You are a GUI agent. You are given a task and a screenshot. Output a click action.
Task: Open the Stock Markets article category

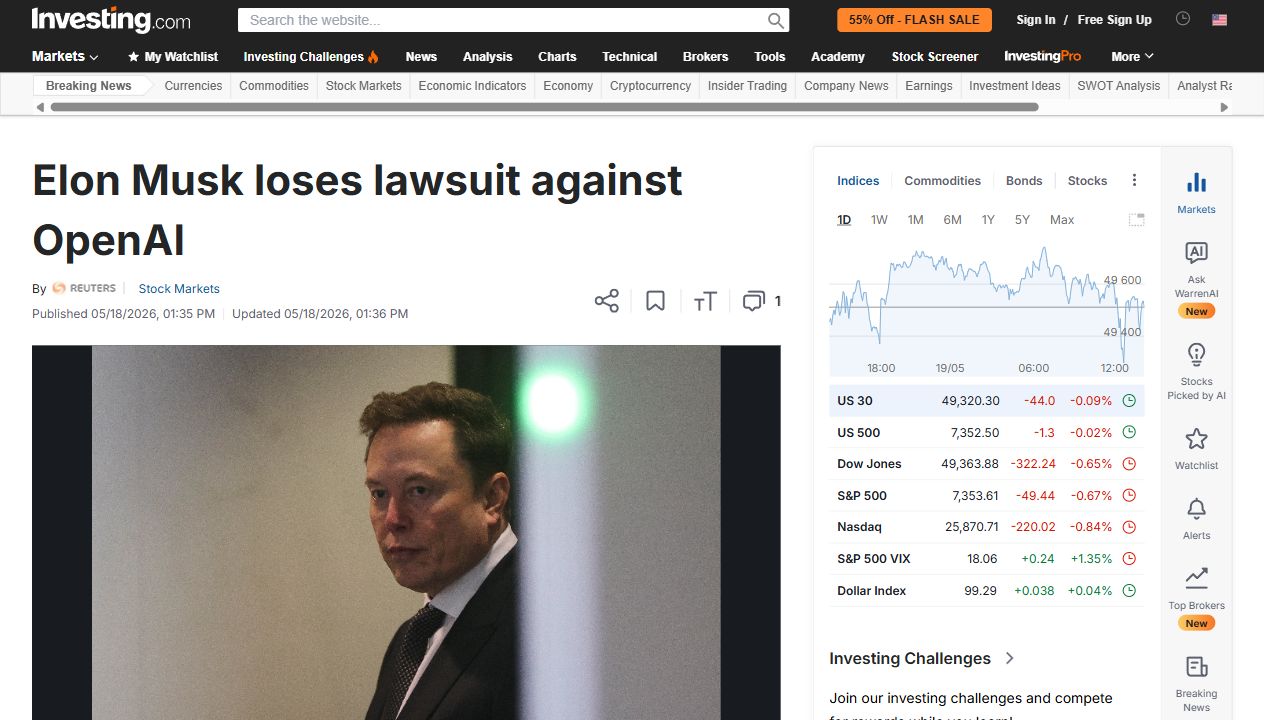pyautogui.click(x=179, y=289)
